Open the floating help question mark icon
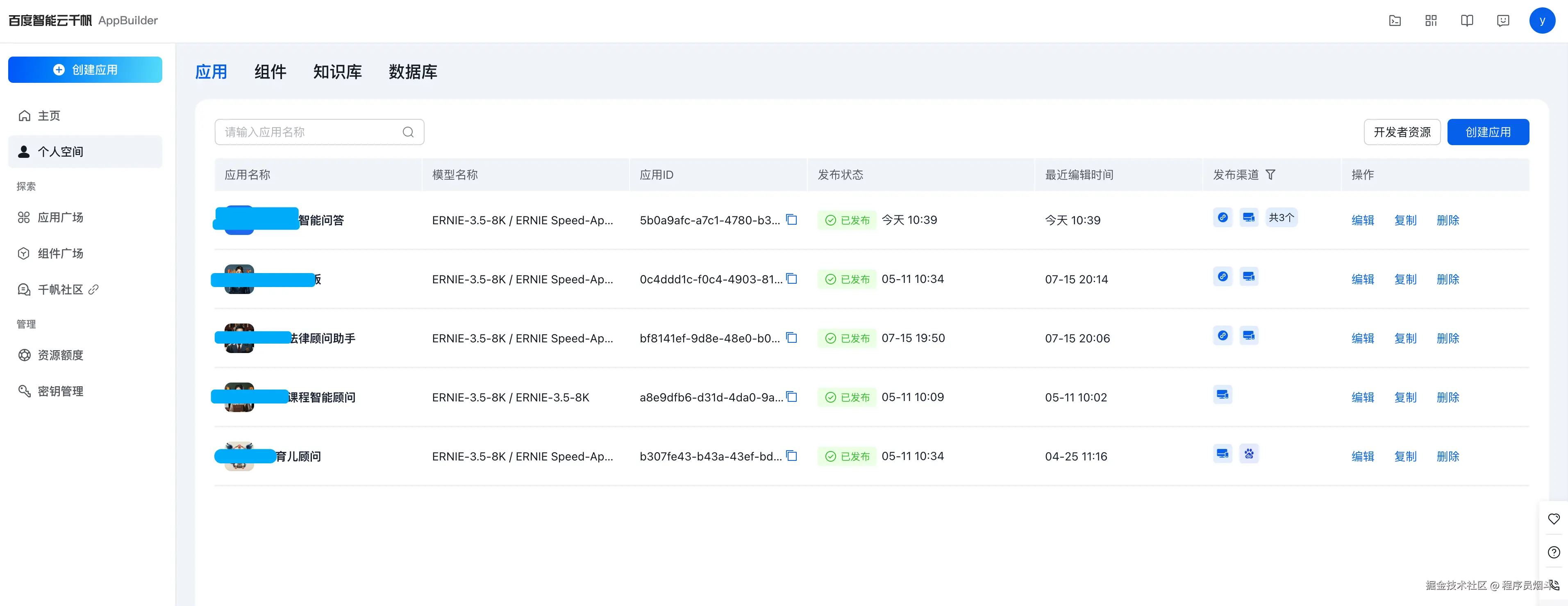The height and width of the screenshot is (606, 1568). [1553, 552]
